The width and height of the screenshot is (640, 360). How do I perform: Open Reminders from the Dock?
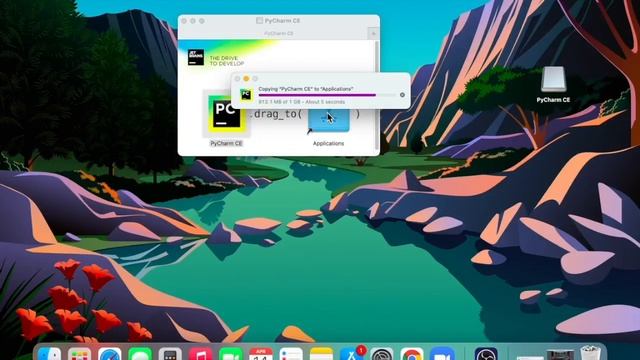(x=291, y=354)
